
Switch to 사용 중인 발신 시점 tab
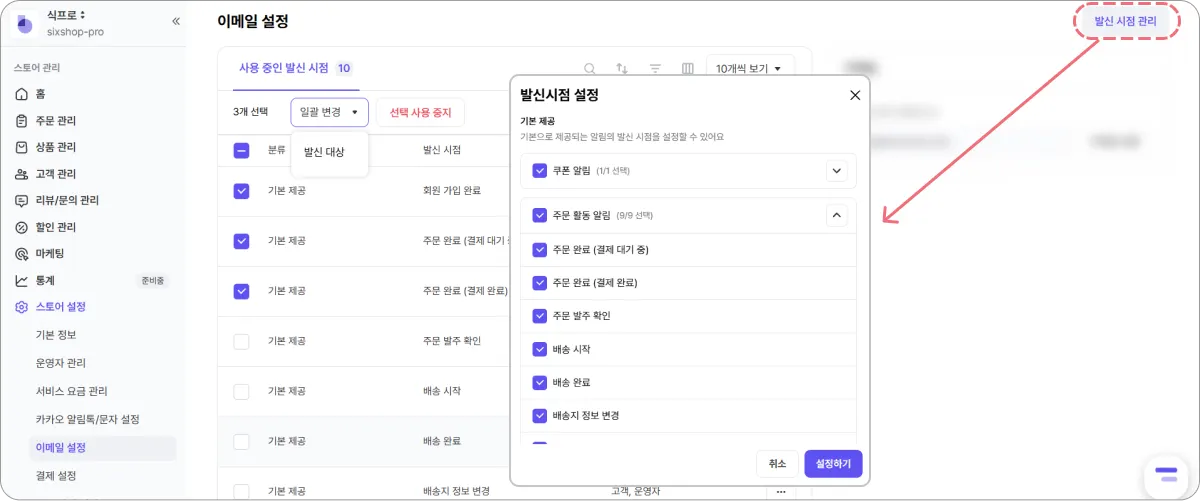tap(284, 68)
